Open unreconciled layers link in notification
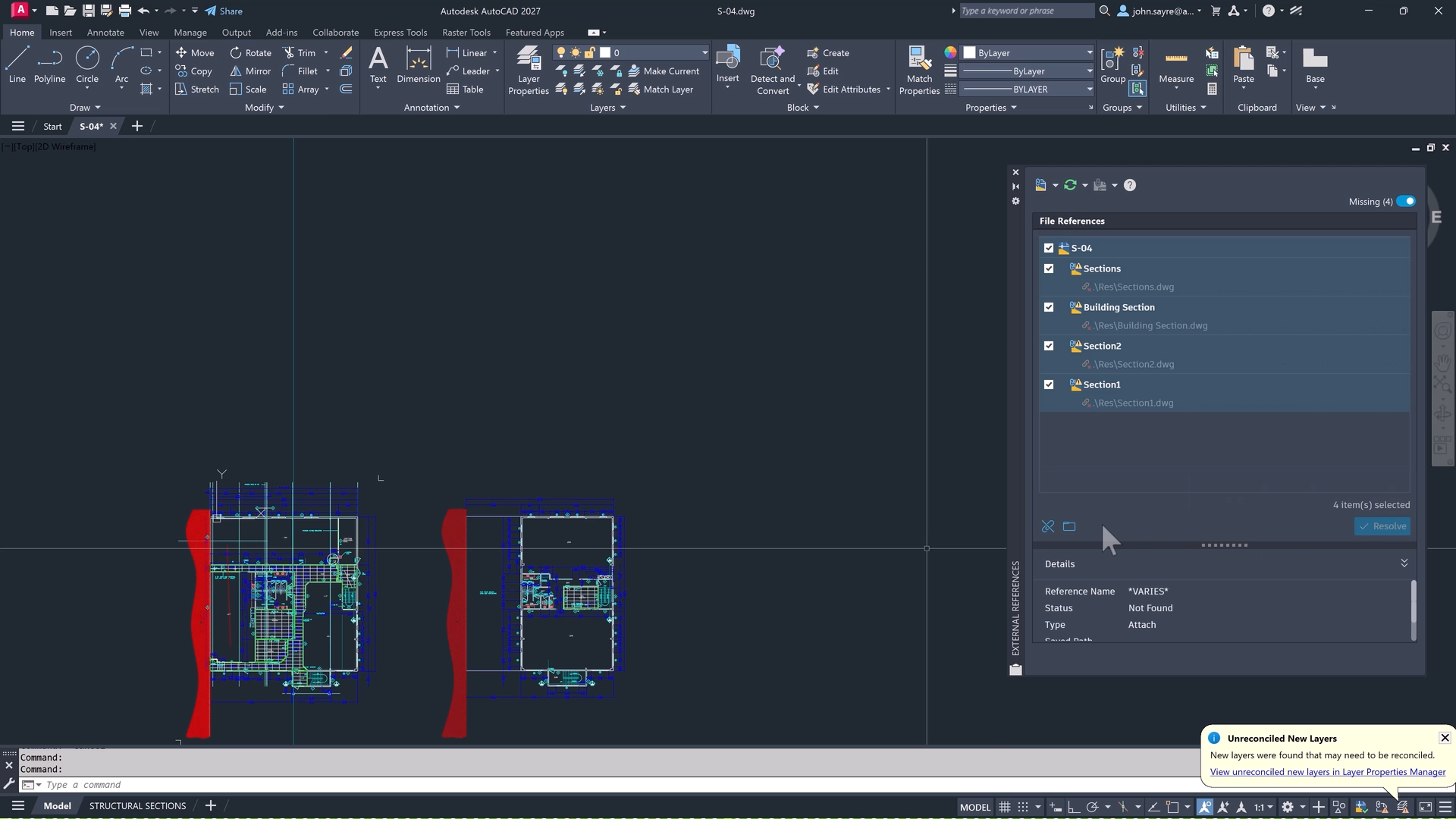 tap(1328, 772)
